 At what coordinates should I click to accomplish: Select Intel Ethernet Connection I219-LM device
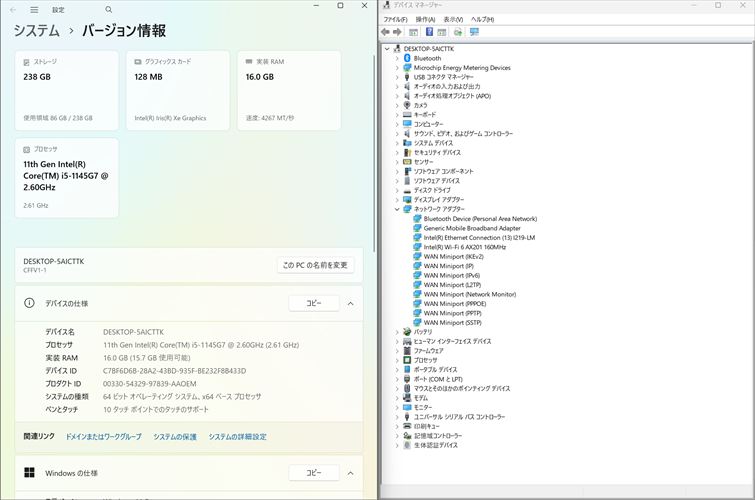(x=478, y=237)
